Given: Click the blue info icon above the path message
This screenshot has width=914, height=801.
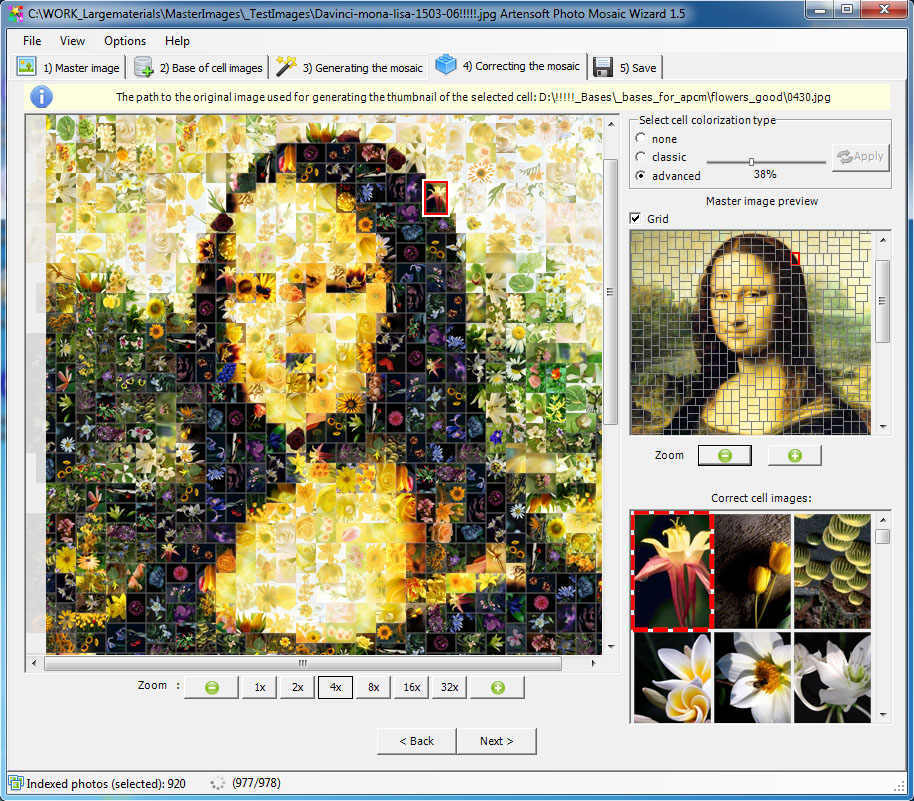Looking at the screenshot, I should (41, 96).
